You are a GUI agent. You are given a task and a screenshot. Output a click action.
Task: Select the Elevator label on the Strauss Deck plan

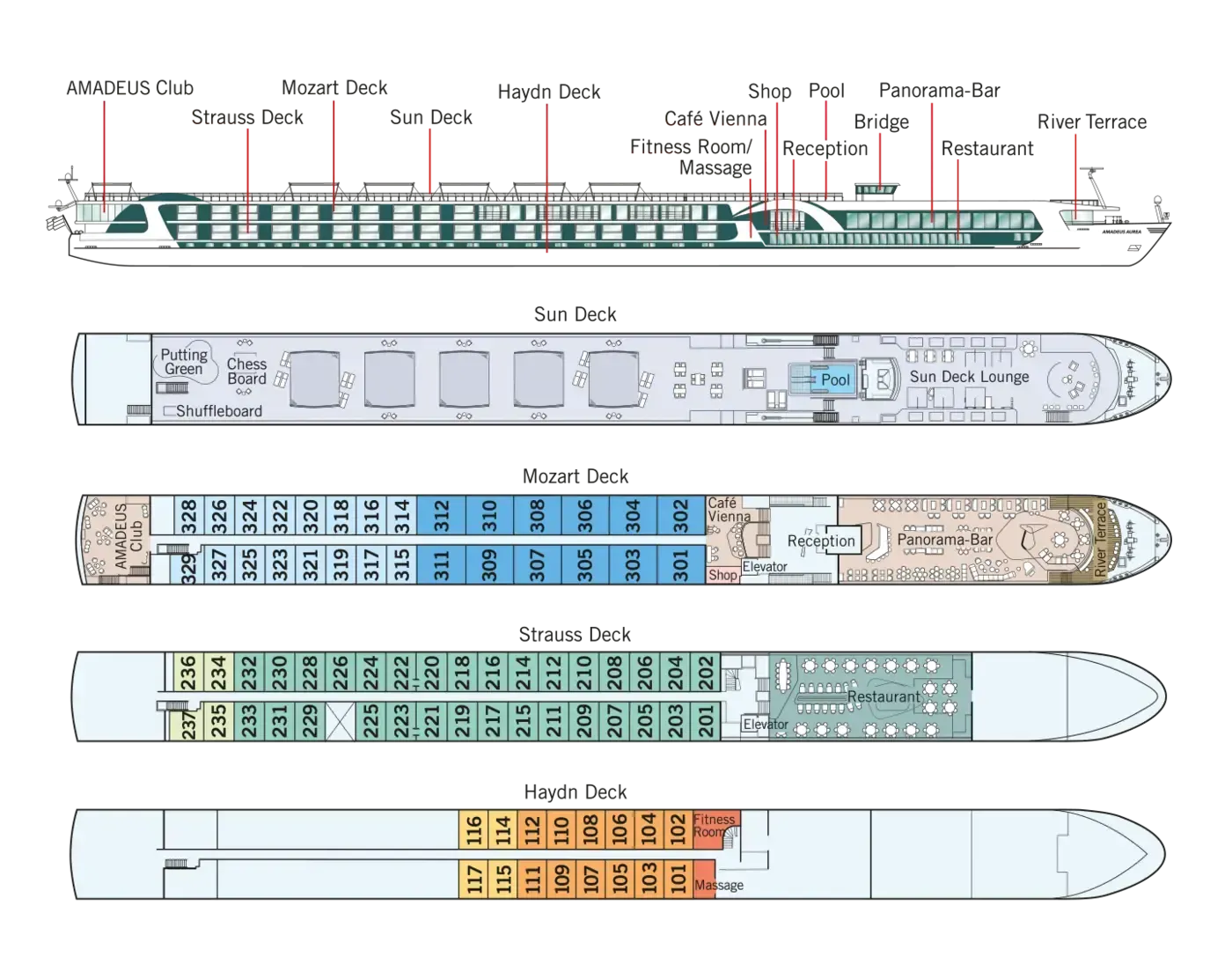click(x=766, y=725)
